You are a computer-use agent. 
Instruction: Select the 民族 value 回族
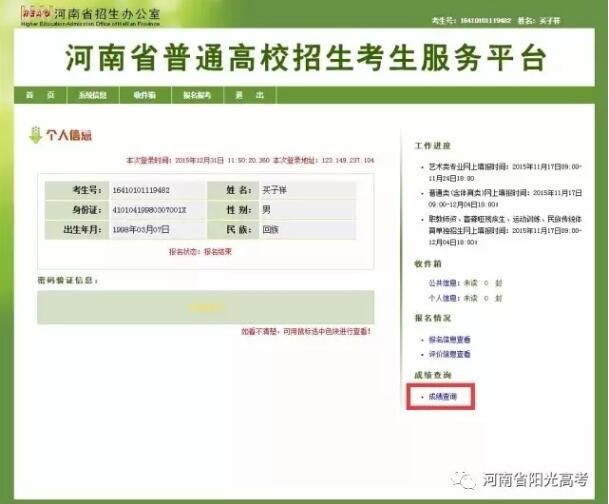pos(271,230)
